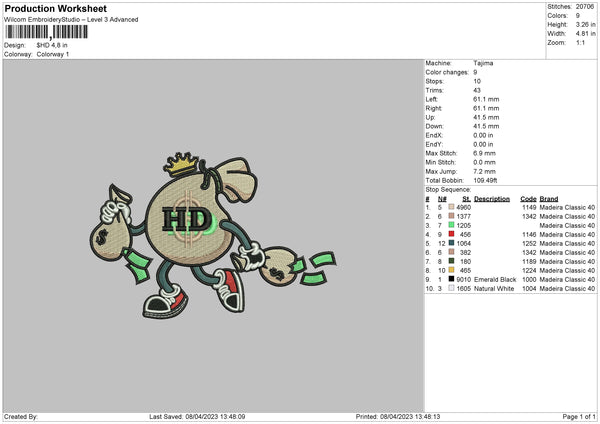Click the 'Brand' column header
The height and width of the screenshot is (424, 600).
click(549, 199)
